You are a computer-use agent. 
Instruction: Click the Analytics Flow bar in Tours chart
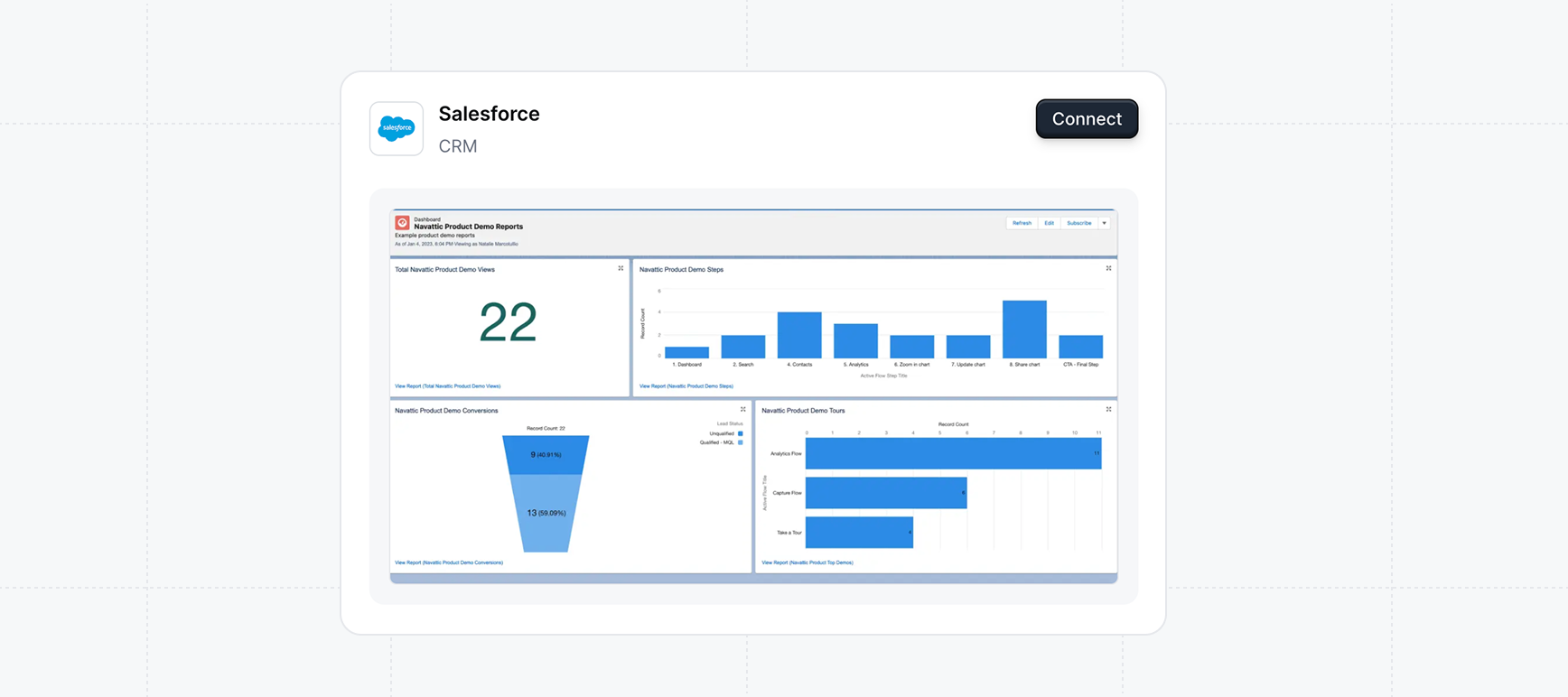[953, 453]
